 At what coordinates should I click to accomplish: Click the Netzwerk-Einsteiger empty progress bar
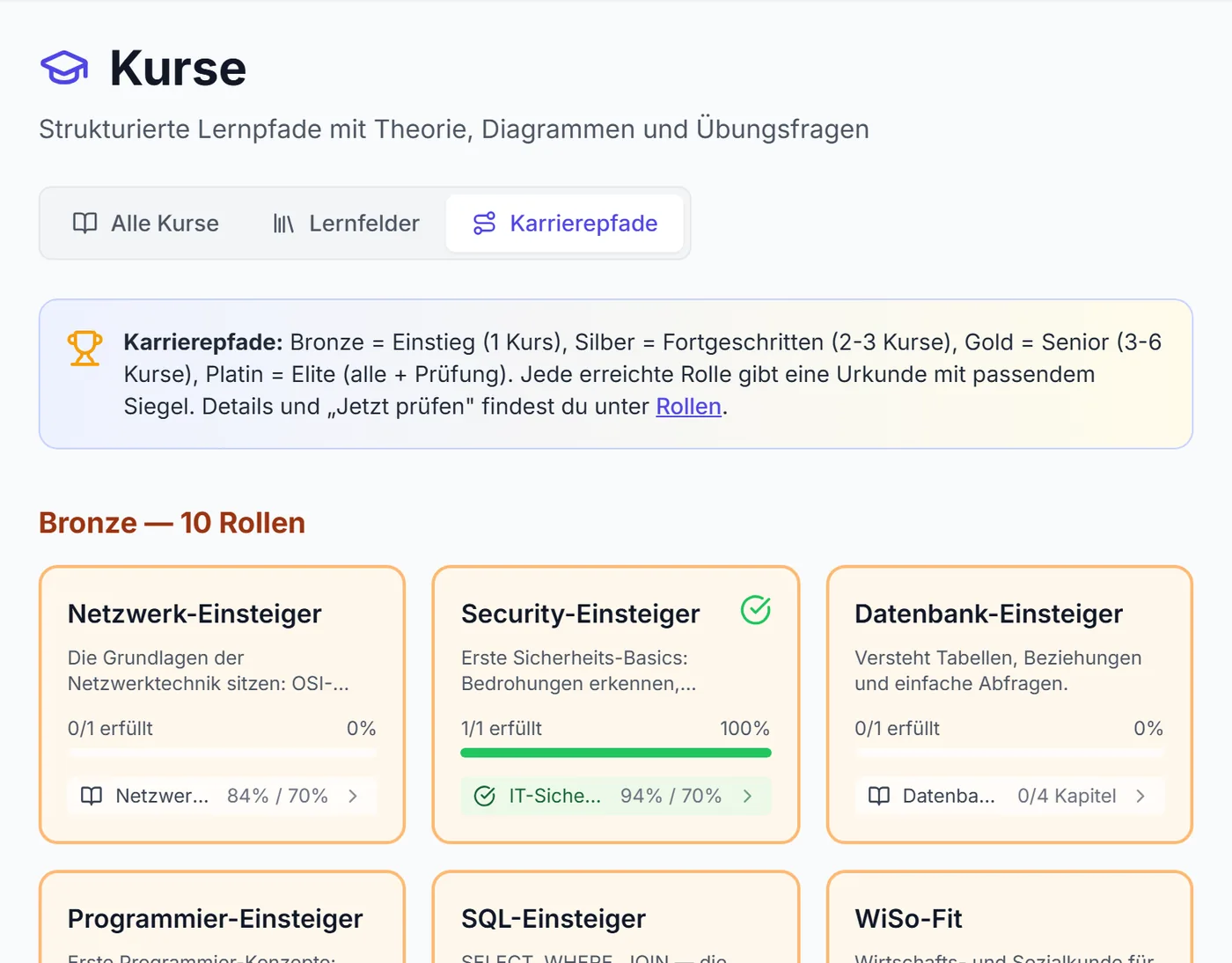point(222,753)
